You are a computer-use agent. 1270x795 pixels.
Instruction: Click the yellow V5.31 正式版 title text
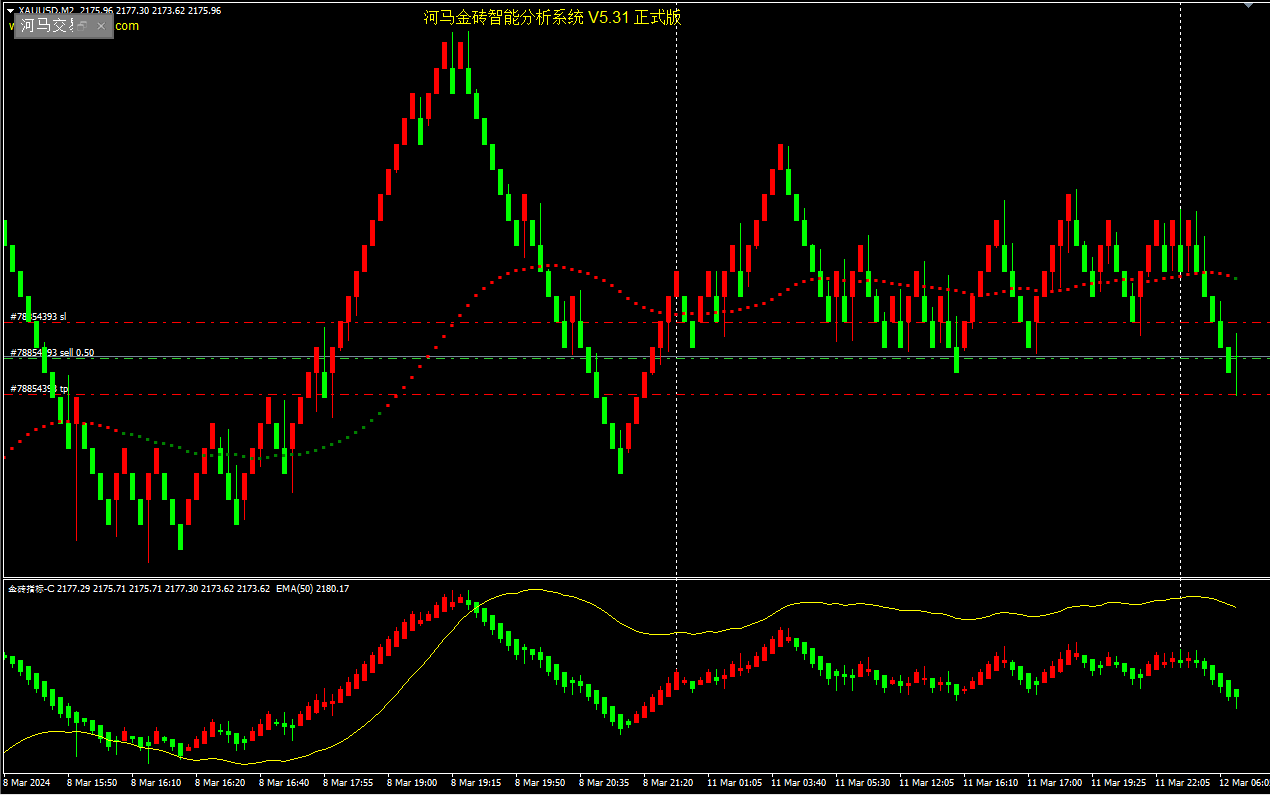point(552,18)
